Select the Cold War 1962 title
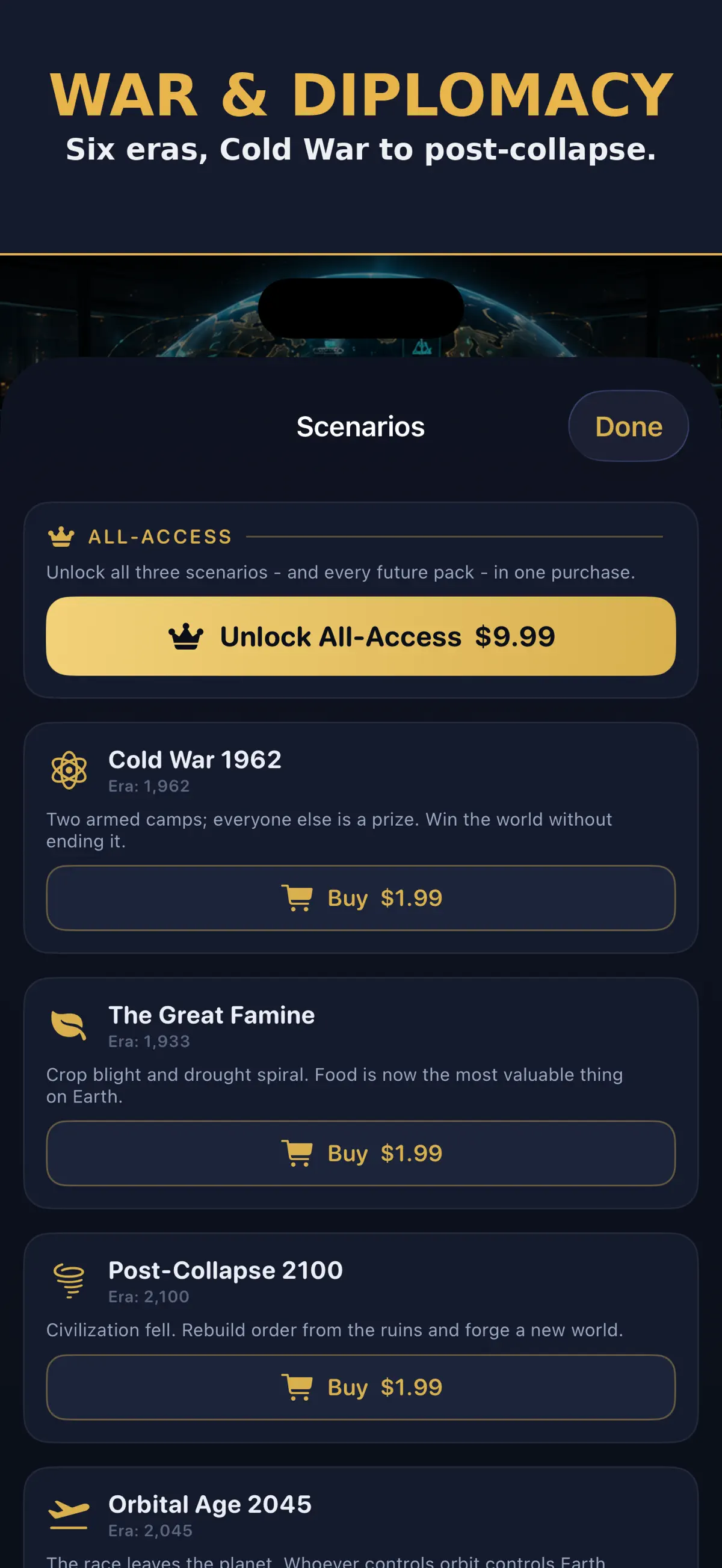 click(x=195, y=760)
